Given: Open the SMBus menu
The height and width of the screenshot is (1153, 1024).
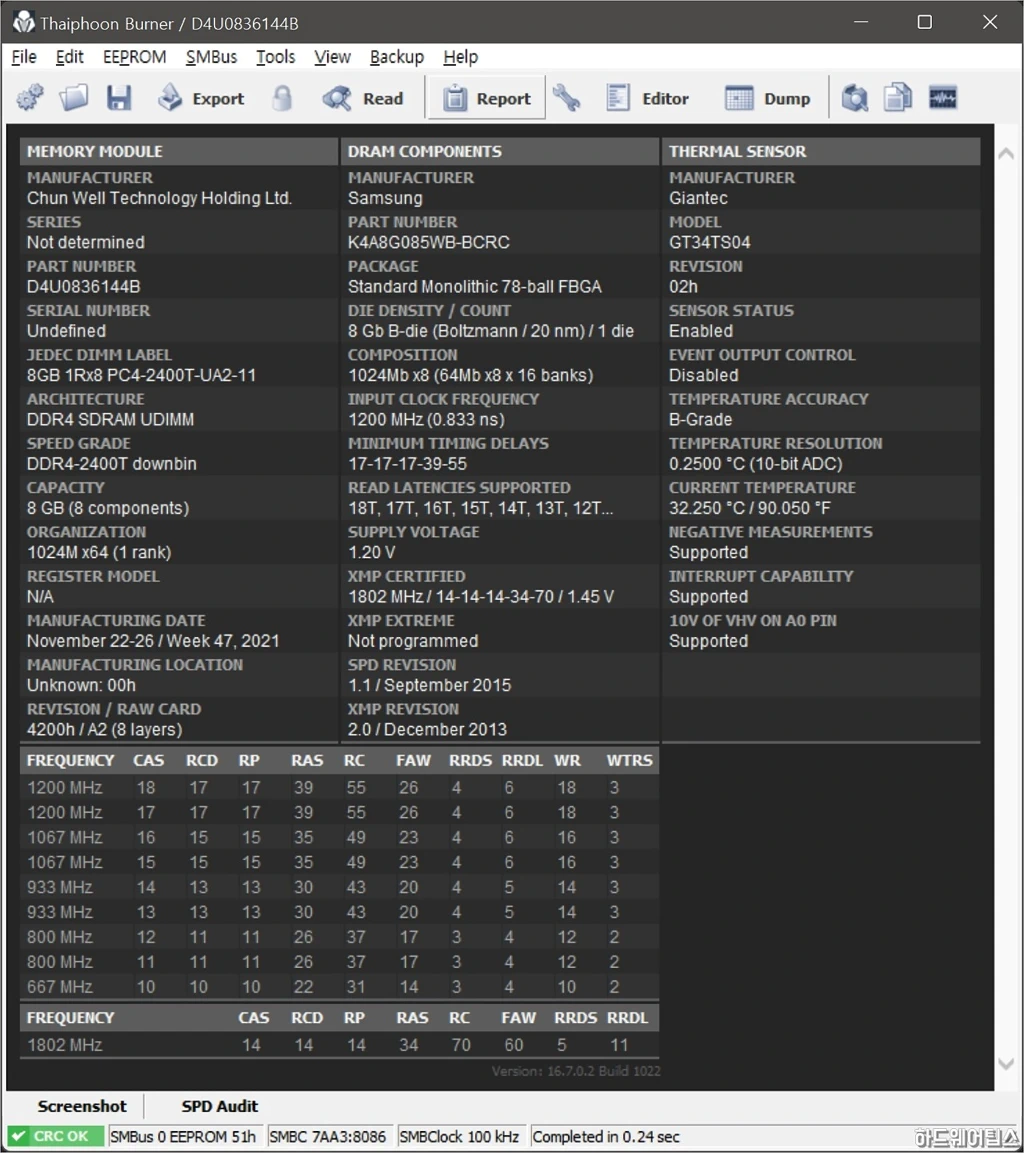Looking at the screenshot, I should coord(212,57).
